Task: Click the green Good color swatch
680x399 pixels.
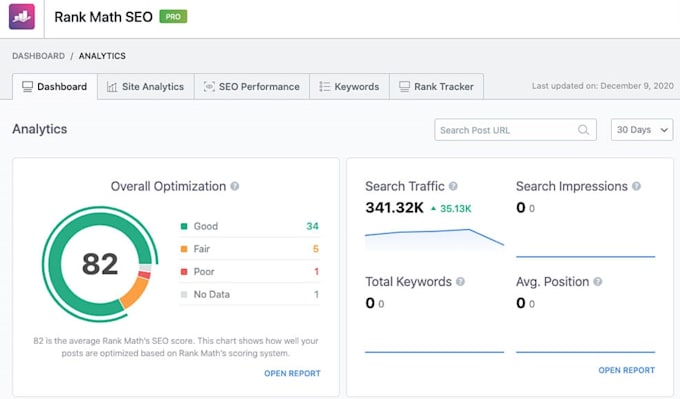Action: pyautogui.click(x=184, y=226)
